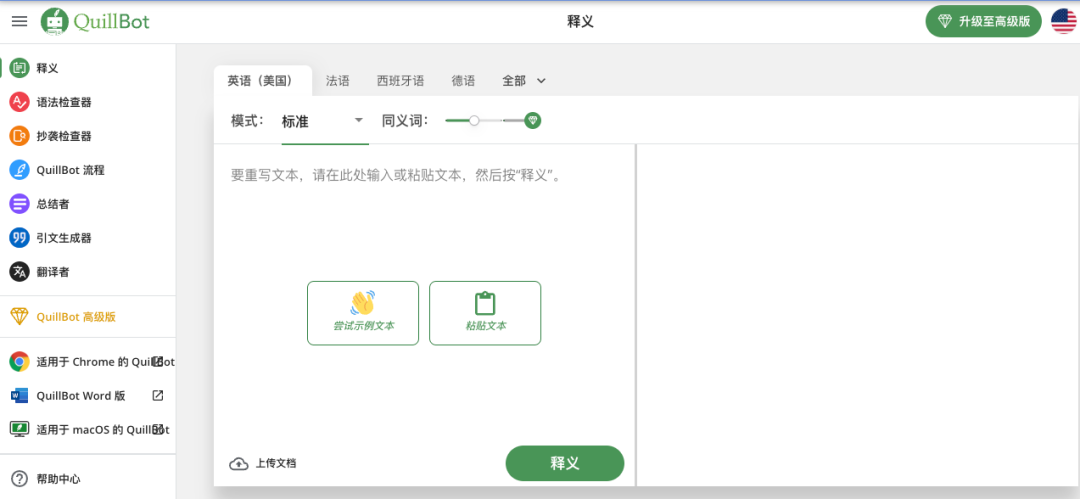Switch to the 德语 tab
This screenshot has width=1080, height=499.
463,81
